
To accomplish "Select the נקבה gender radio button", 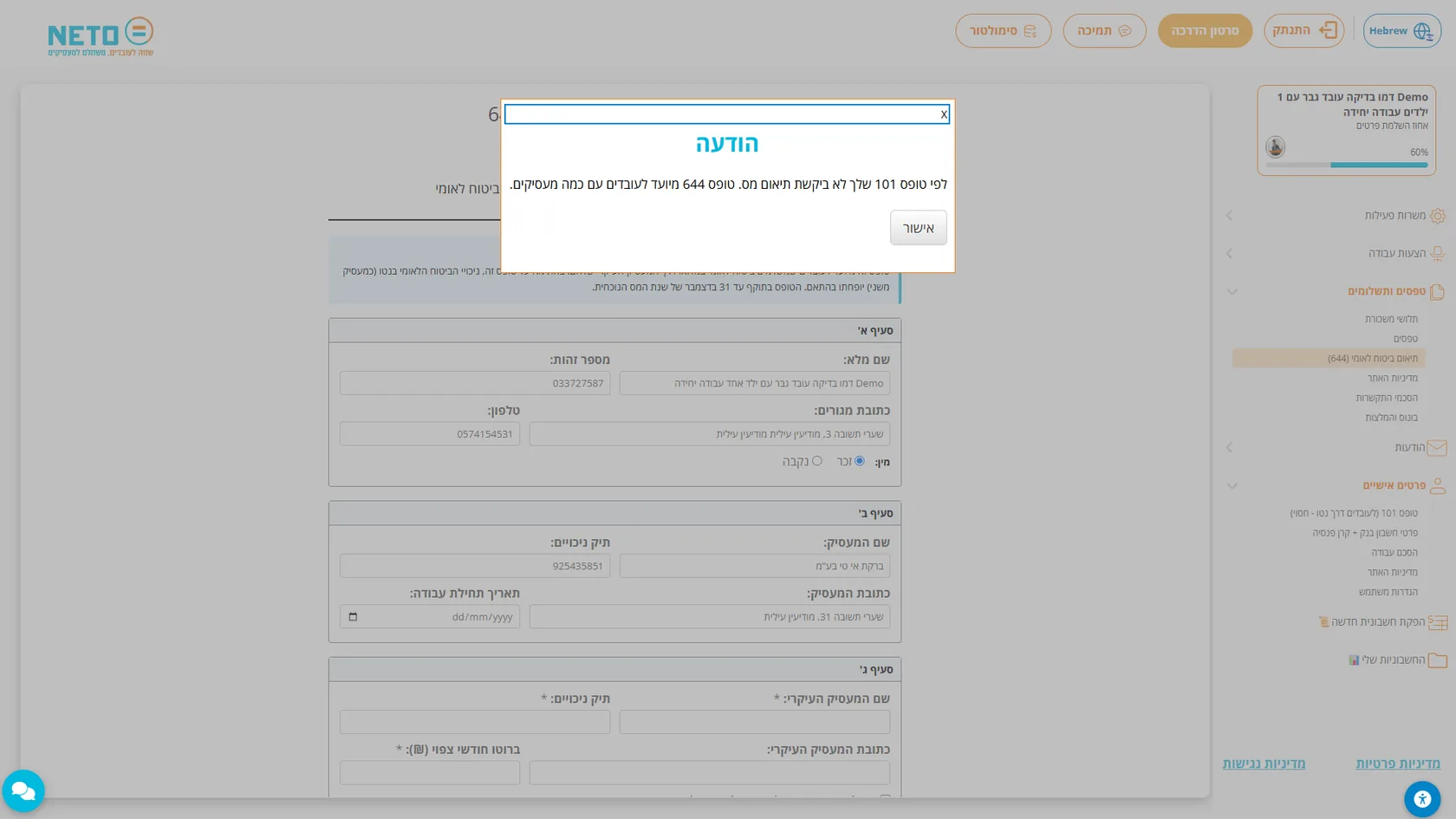I will 816,461.
